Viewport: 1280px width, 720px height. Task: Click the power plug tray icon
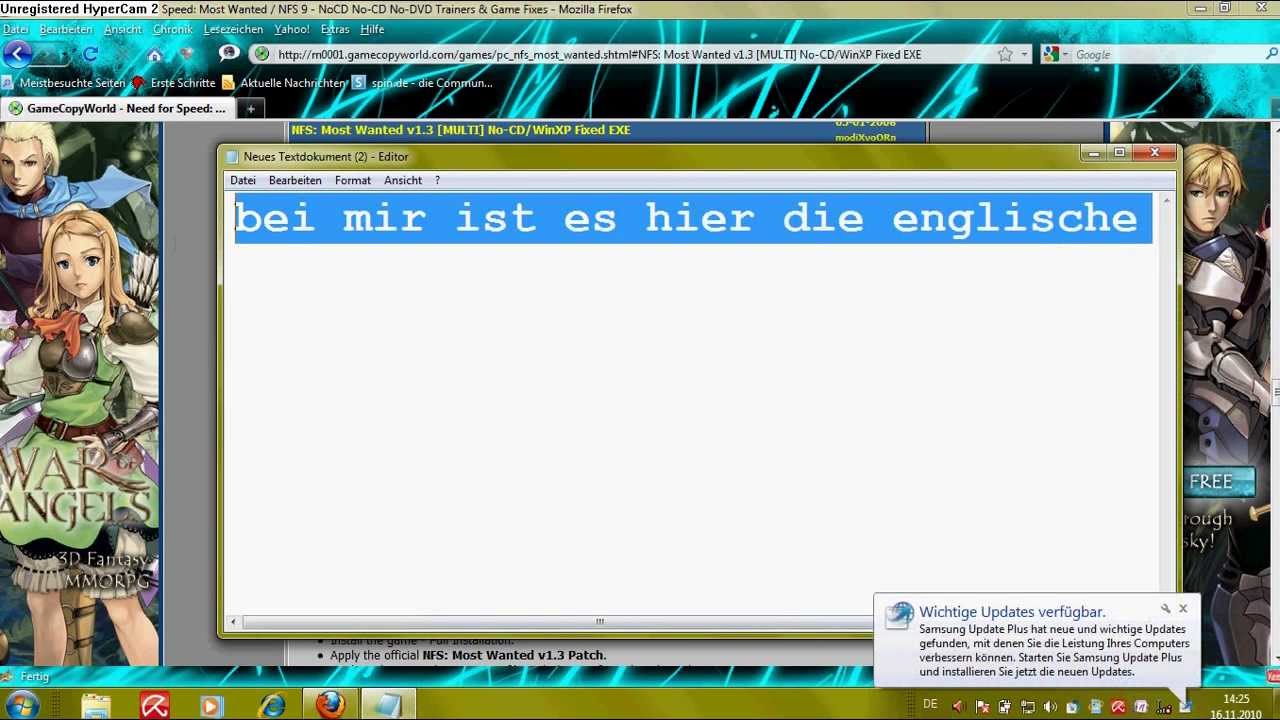(x=1004, y=706)
